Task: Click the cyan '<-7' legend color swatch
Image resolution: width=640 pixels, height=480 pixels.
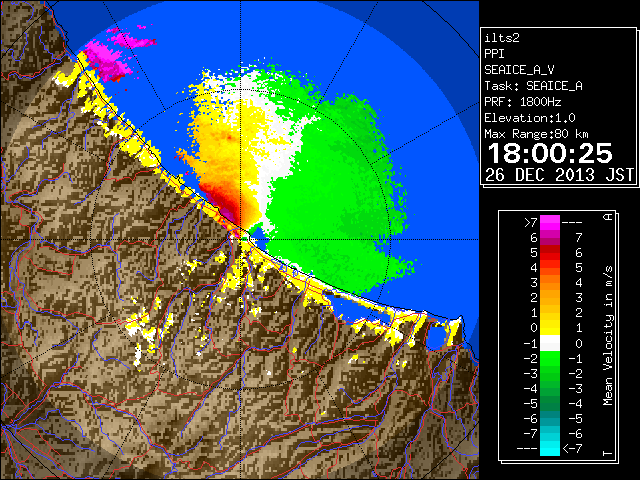Action: (550, 448)
